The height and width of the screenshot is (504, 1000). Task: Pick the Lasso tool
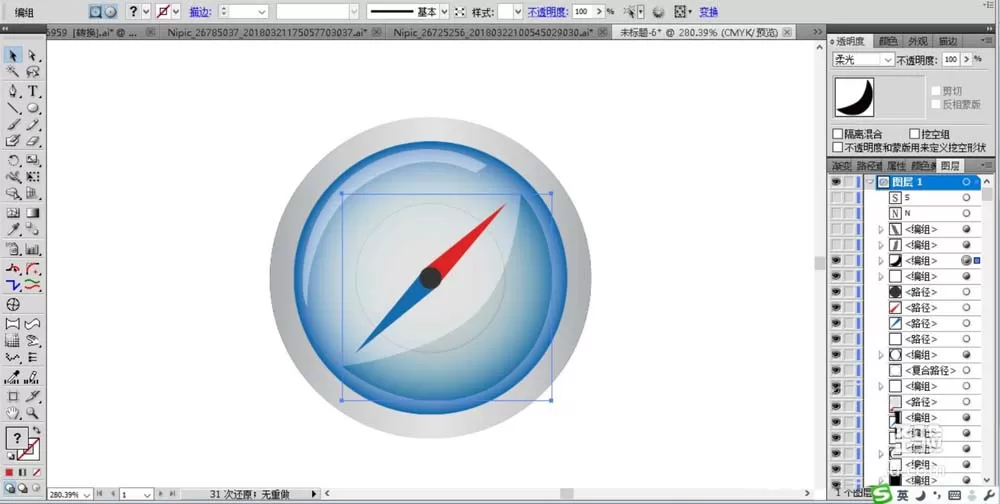33,72
